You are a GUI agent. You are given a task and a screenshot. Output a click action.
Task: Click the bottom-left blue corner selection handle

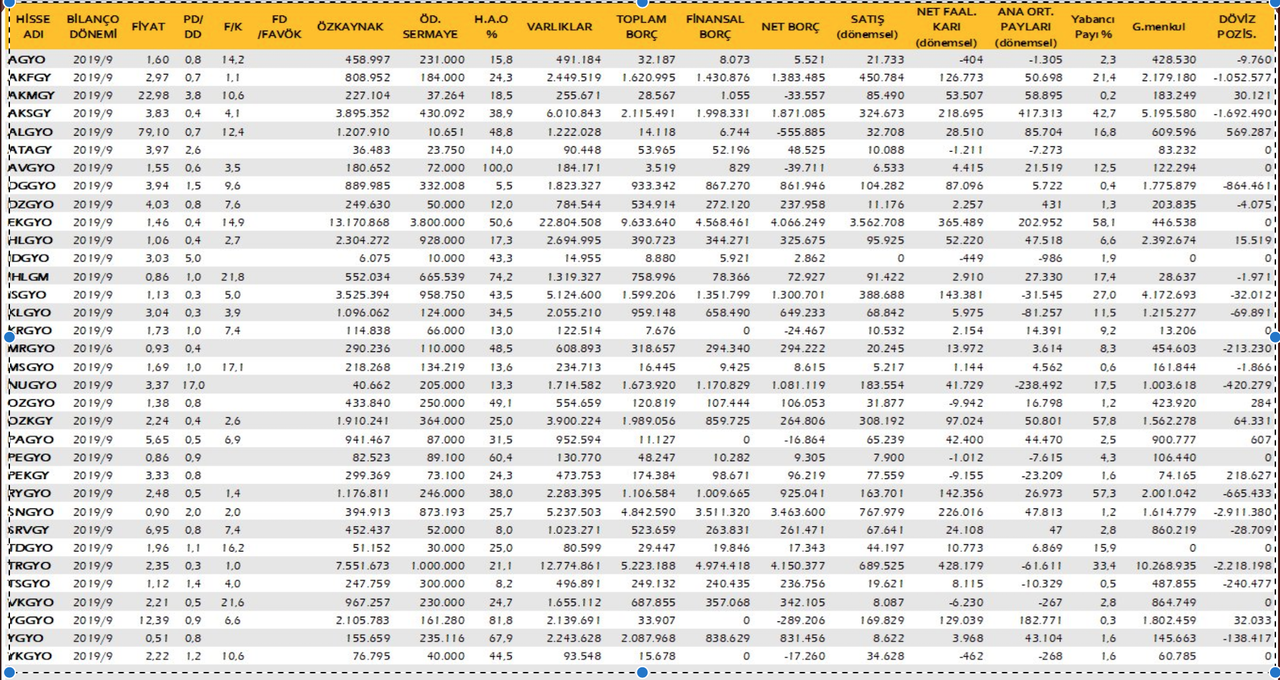coord(9,673)
